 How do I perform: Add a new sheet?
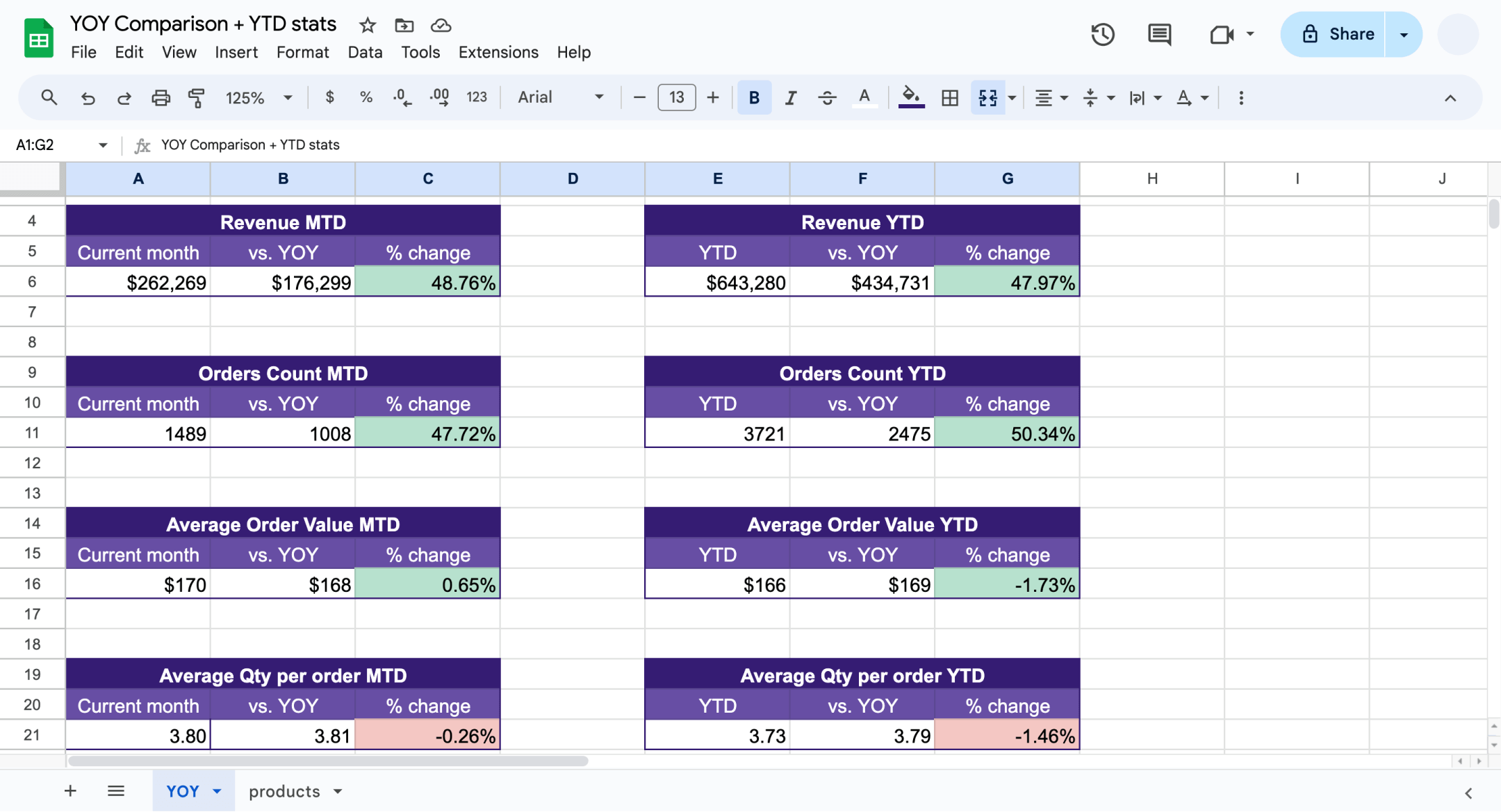click(69, 790)
